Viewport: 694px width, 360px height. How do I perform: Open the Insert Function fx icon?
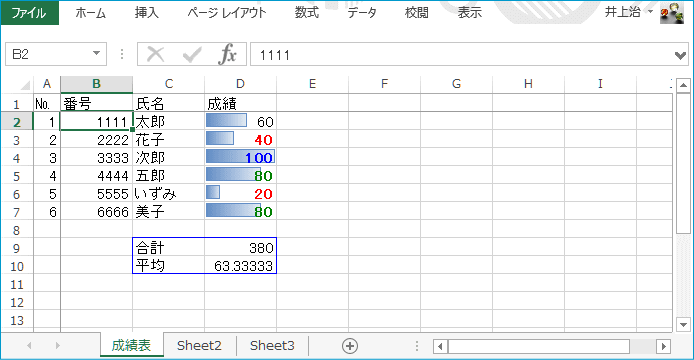227,54
